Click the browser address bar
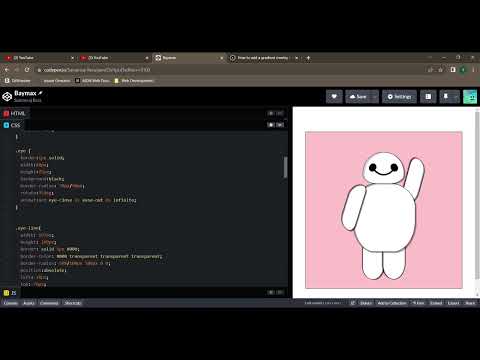The image size is (480, 360). (230, 70)
